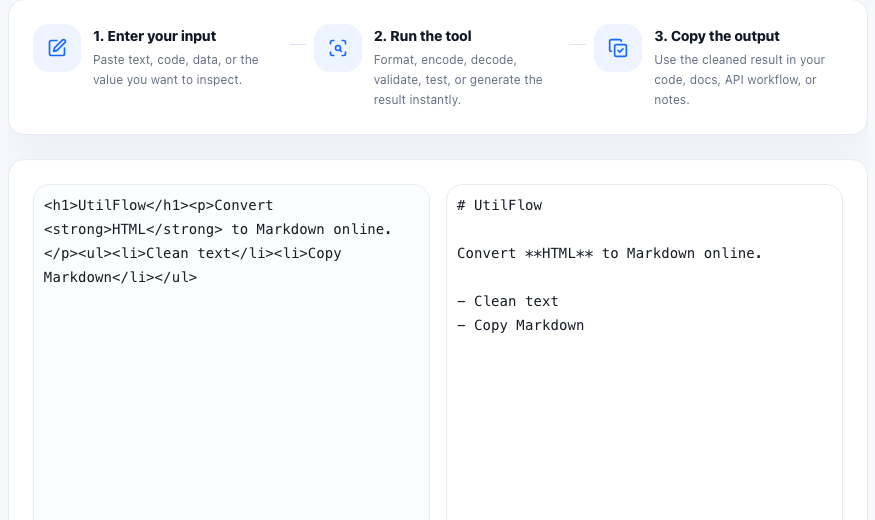Click the copy-check icon beside step 3
Viewport: 875px width, 520px height.
point(618,48)
